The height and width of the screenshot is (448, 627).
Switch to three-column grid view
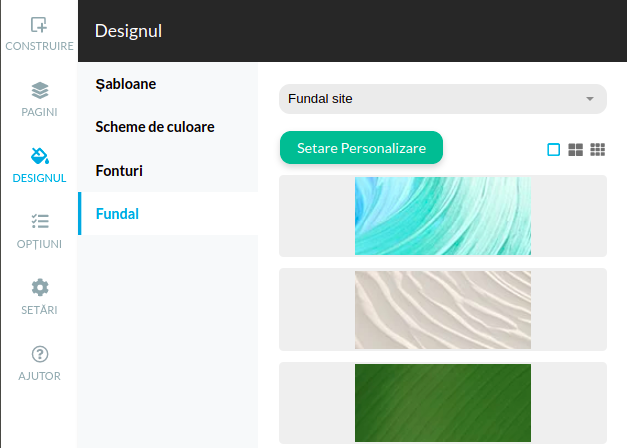[598, 150]
